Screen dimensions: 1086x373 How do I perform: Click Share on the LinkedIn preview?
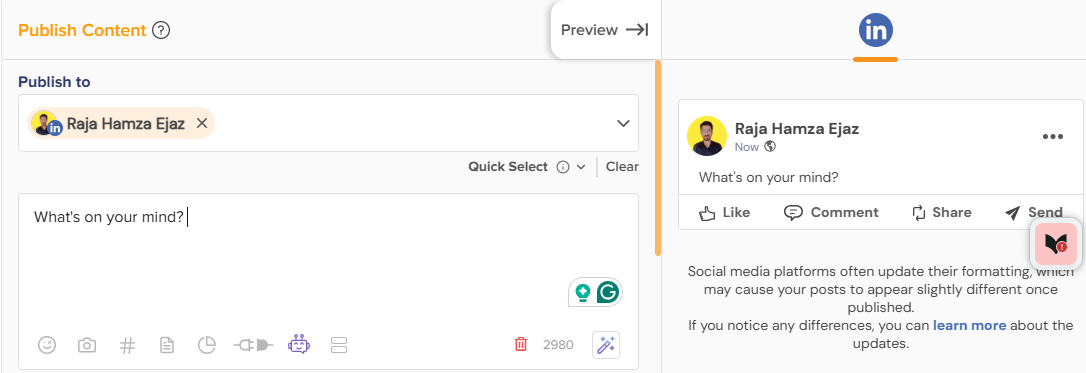[x=941, y=212]
